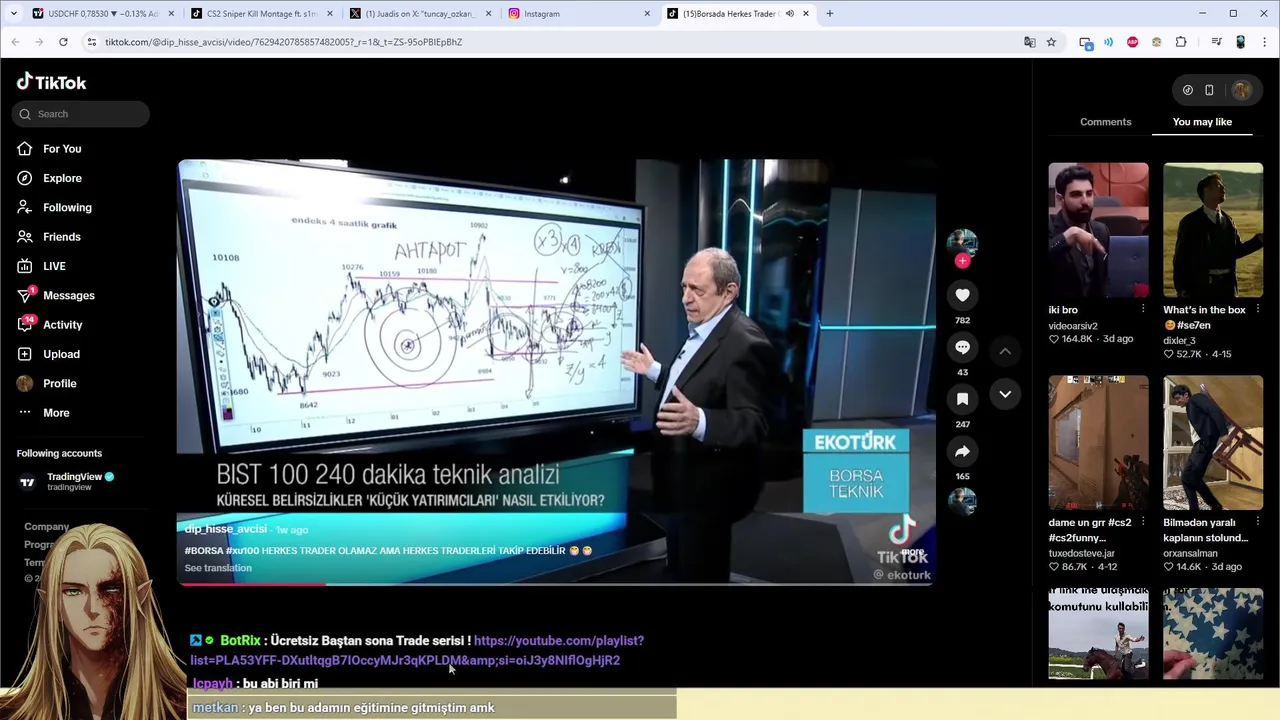This screenshot has width=1280, height=720.
Task: Mute the Borsada Herkes Trader tab
Action: [789, 14]
